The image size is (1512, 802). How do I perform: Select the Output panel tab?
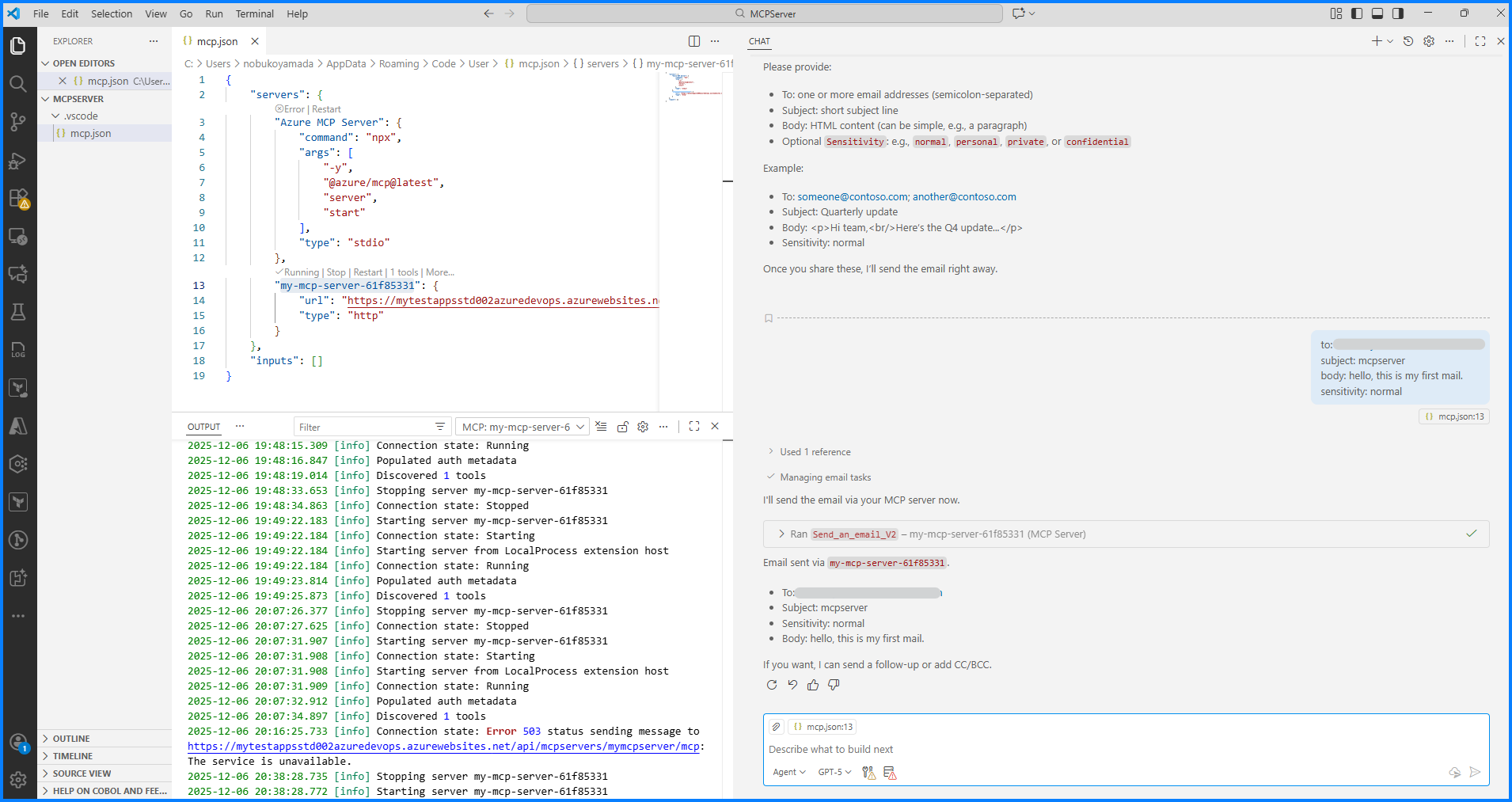click(203, 427)
